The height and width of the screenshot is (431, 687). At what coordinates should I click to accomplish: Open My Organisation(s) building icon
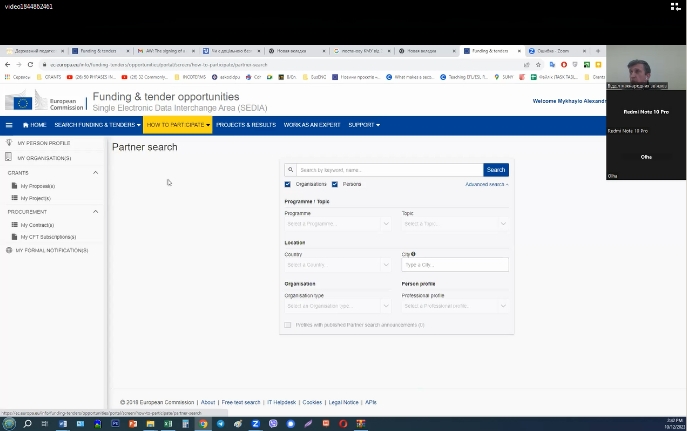pos(8,157)
